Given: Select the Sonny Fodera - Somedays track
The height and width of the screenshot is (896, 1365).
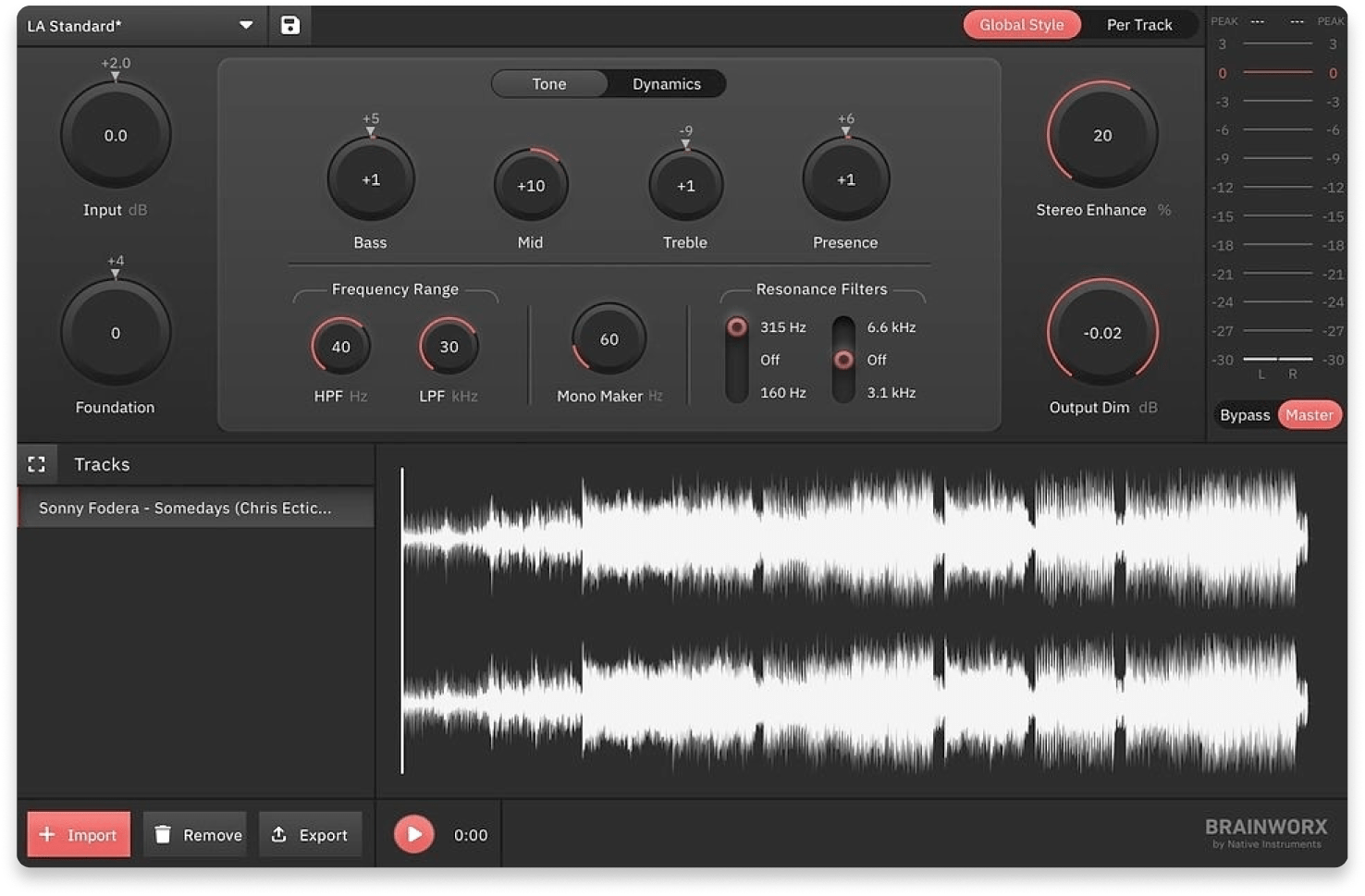Looking at the screenshot, I should 196,508.
